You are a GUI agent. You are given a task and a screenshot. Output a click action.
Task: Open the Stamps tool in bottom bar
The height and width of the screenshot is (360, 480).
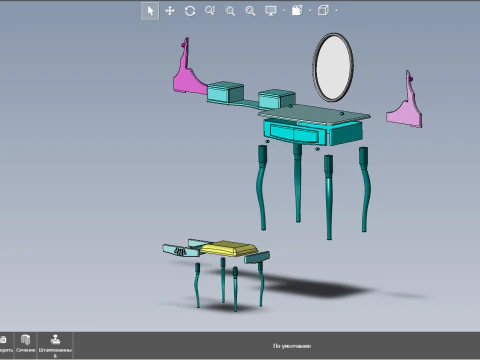(55, 345)
